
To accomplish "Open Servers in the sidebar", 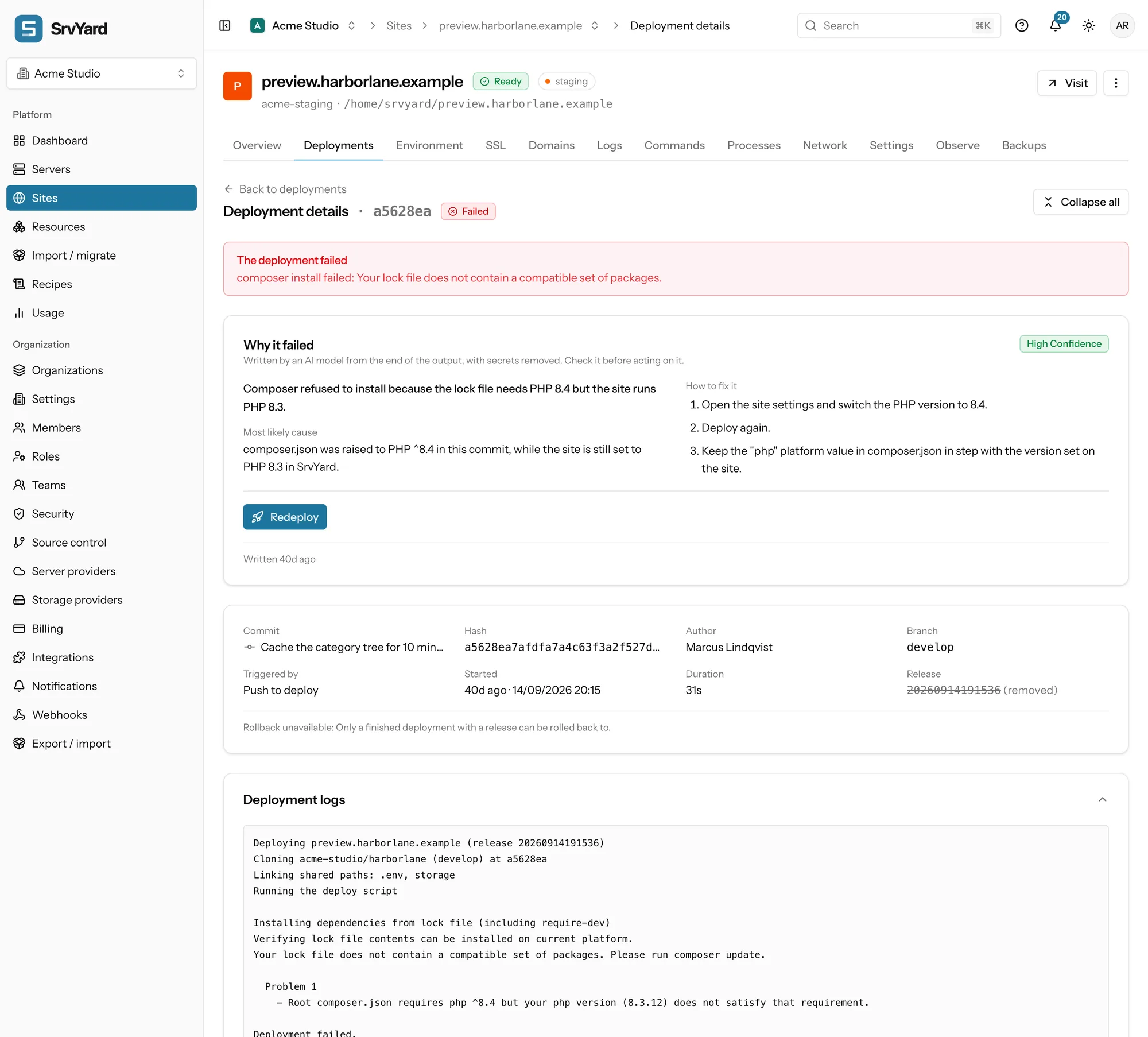I will click(x=102, y=169).
